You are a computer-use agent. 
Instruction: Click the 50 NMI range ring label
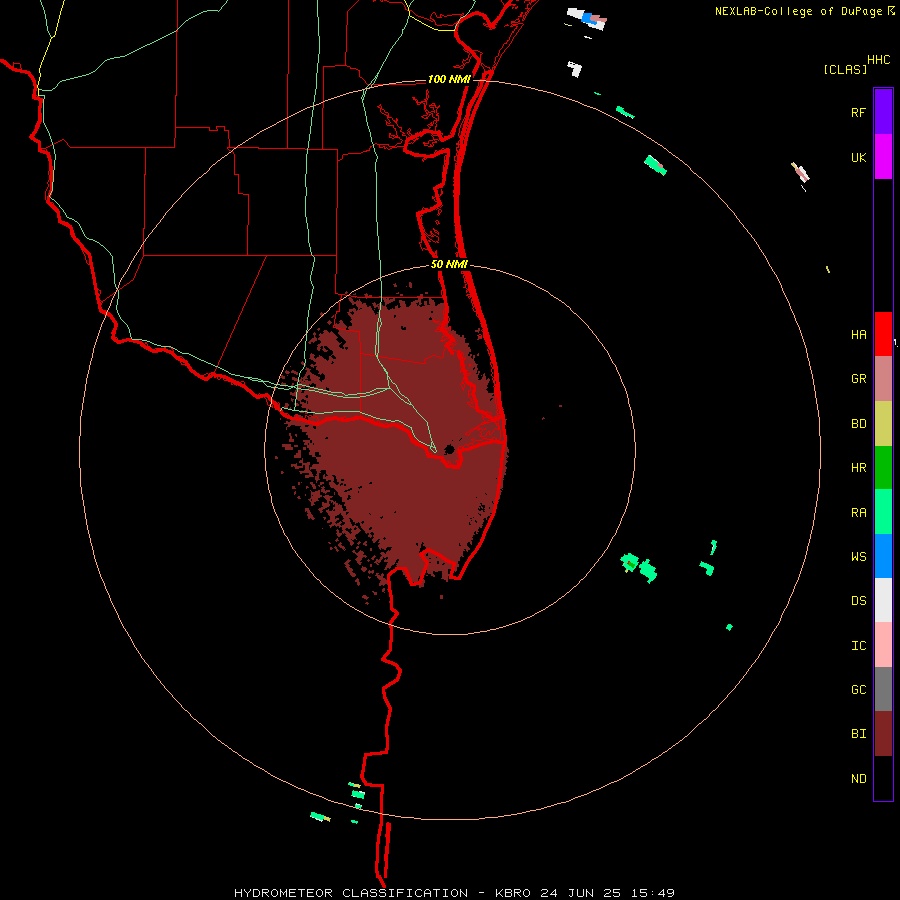point(449,265)
